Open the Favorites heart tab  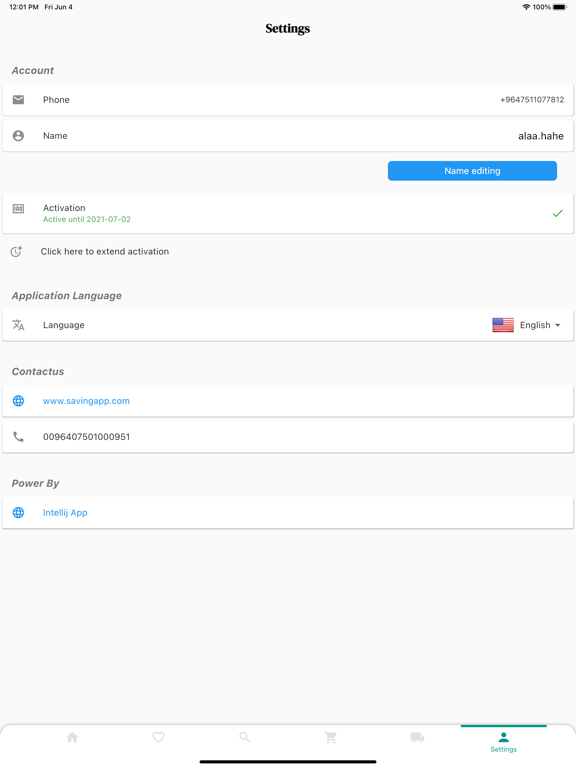tap(158, 737)
